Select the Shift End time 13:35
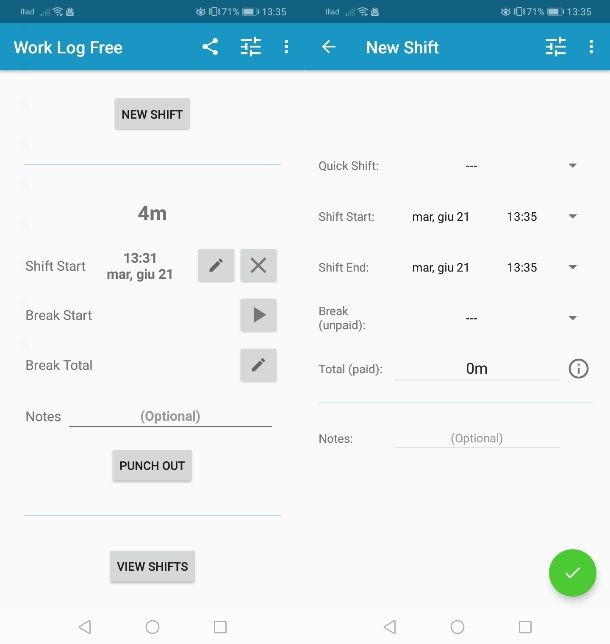This screenshot has width=610, height=644. pos(522,267)
